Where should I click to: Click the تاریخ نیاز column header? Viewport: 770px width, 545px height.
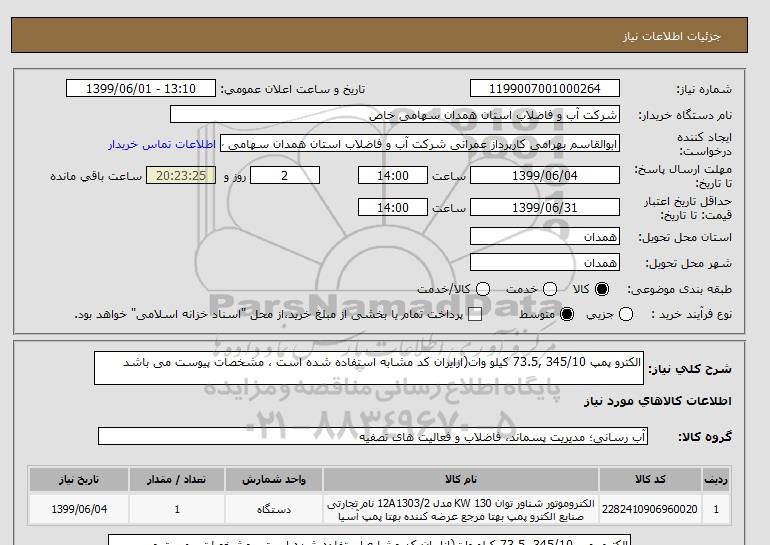tap(79, 480)
